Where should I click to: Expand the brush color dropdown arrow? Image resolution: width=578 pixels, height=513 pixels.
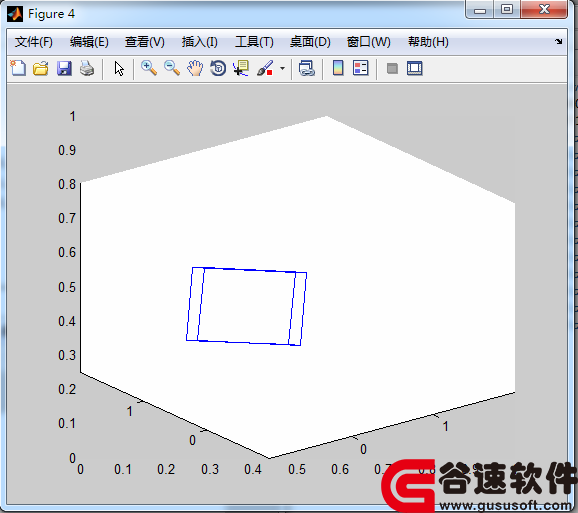coord(282,68)
